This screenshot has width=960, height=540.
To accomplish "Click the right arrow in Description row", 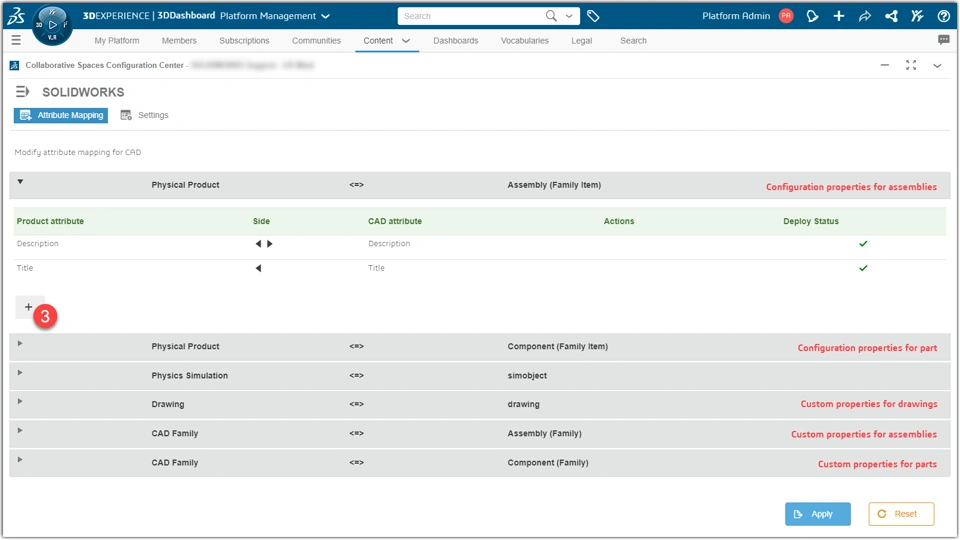I will click(x=270, y=244).
